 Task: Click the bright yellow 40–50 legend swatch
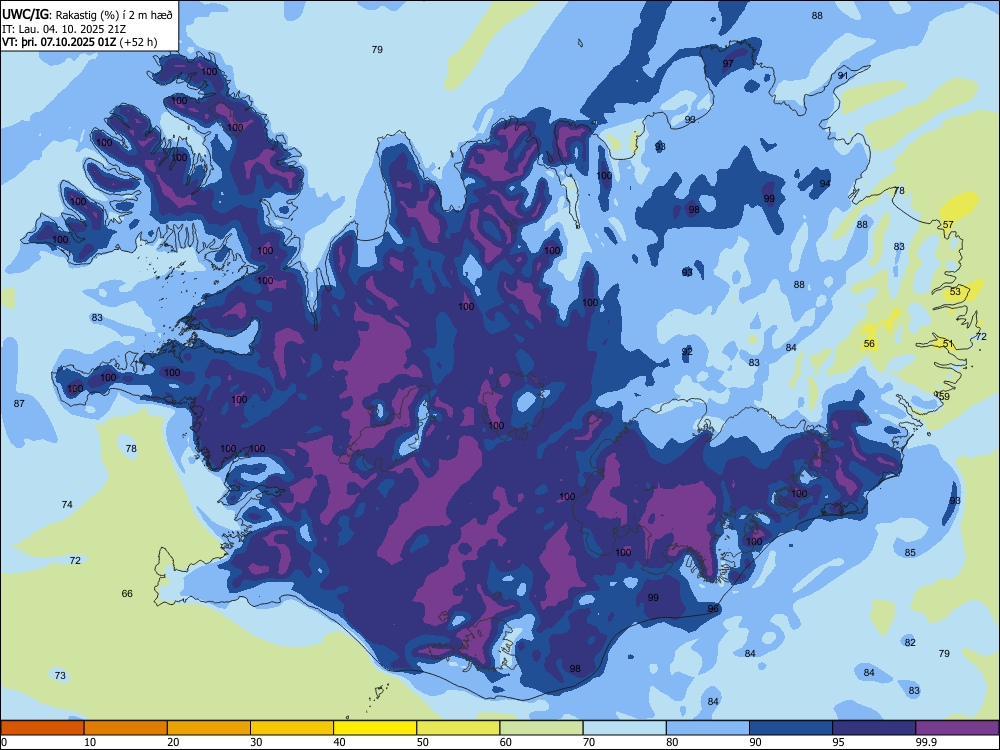point(375,728)
